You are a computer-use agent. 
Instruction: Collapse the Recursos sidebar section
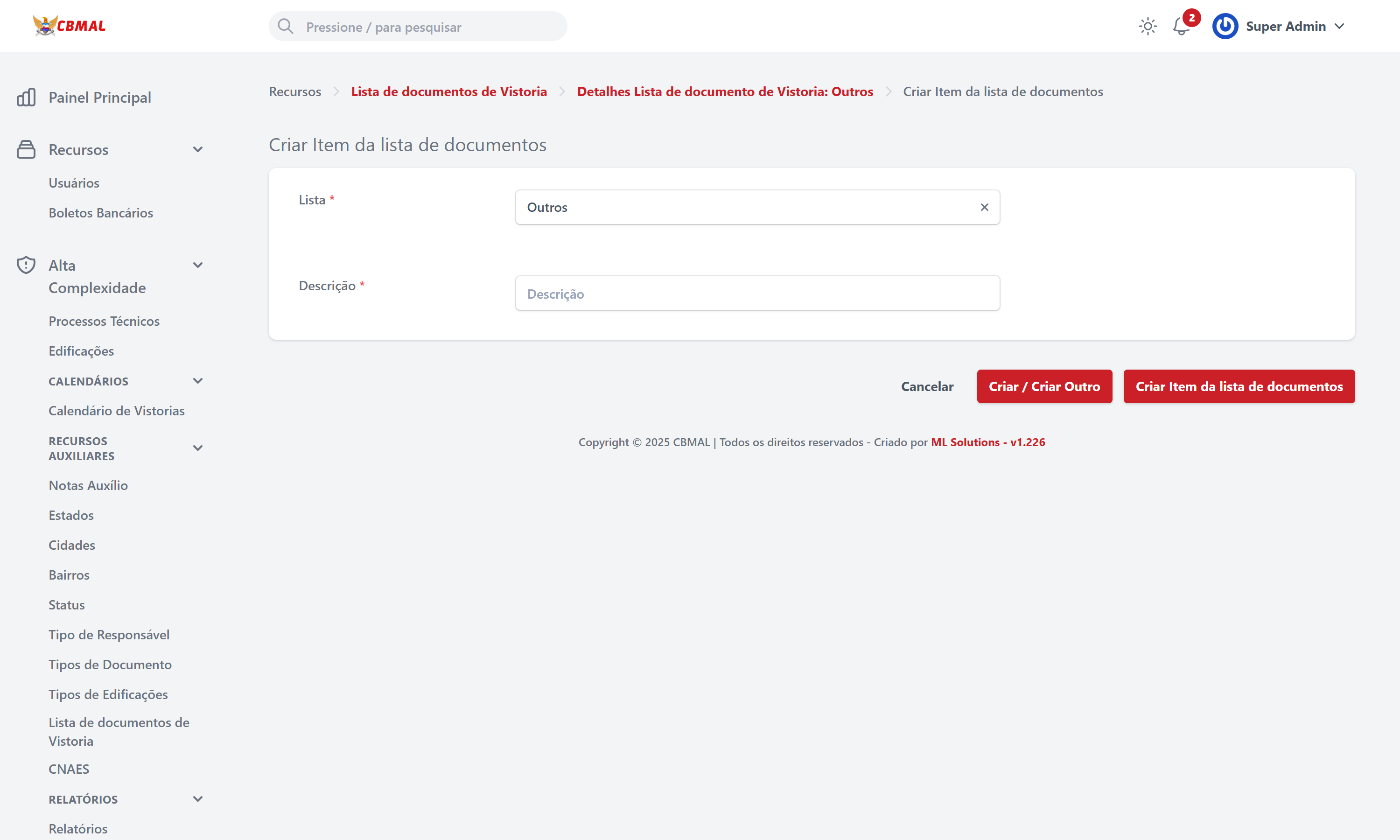point(197,149)
